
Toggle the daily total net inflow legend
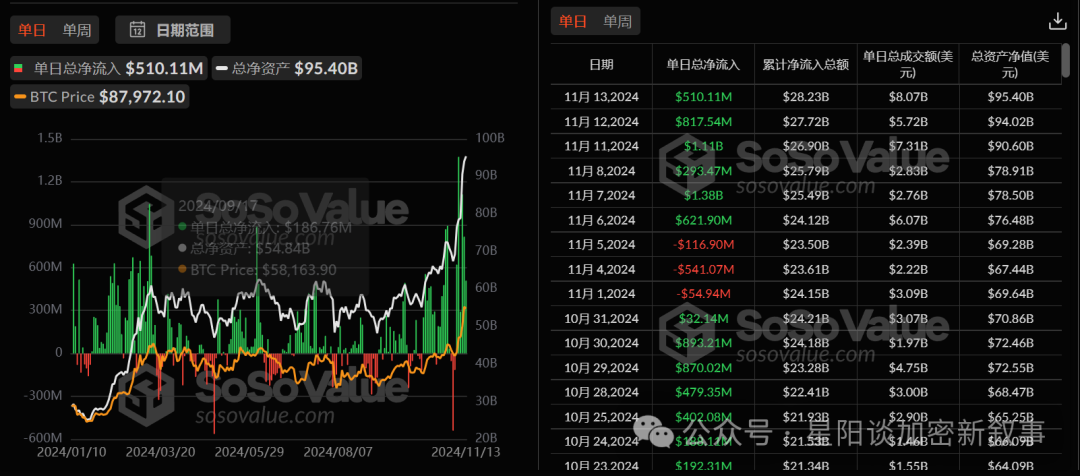110,68
